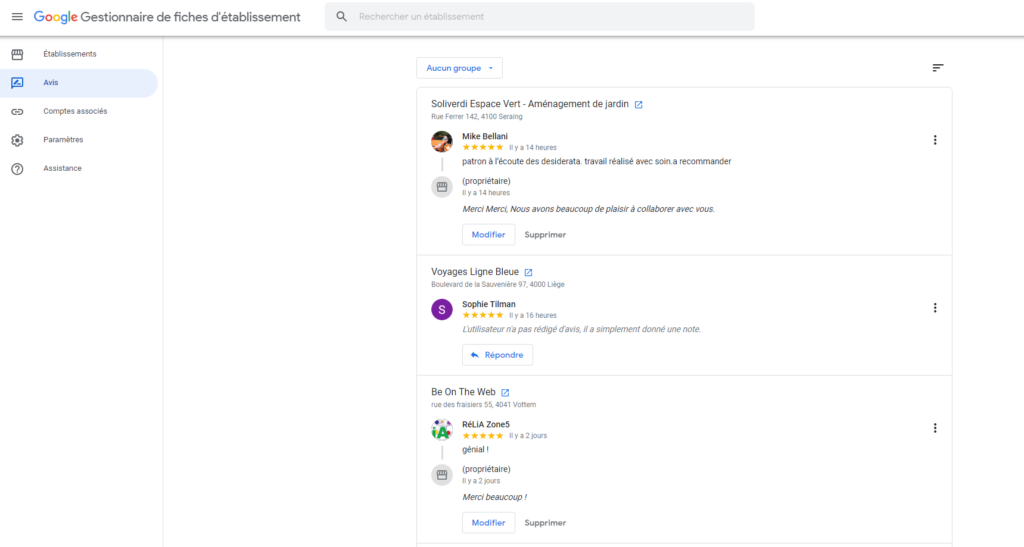
Task: Expand the 'Aucun groupe' dropdown
Action: click(460, 68)
